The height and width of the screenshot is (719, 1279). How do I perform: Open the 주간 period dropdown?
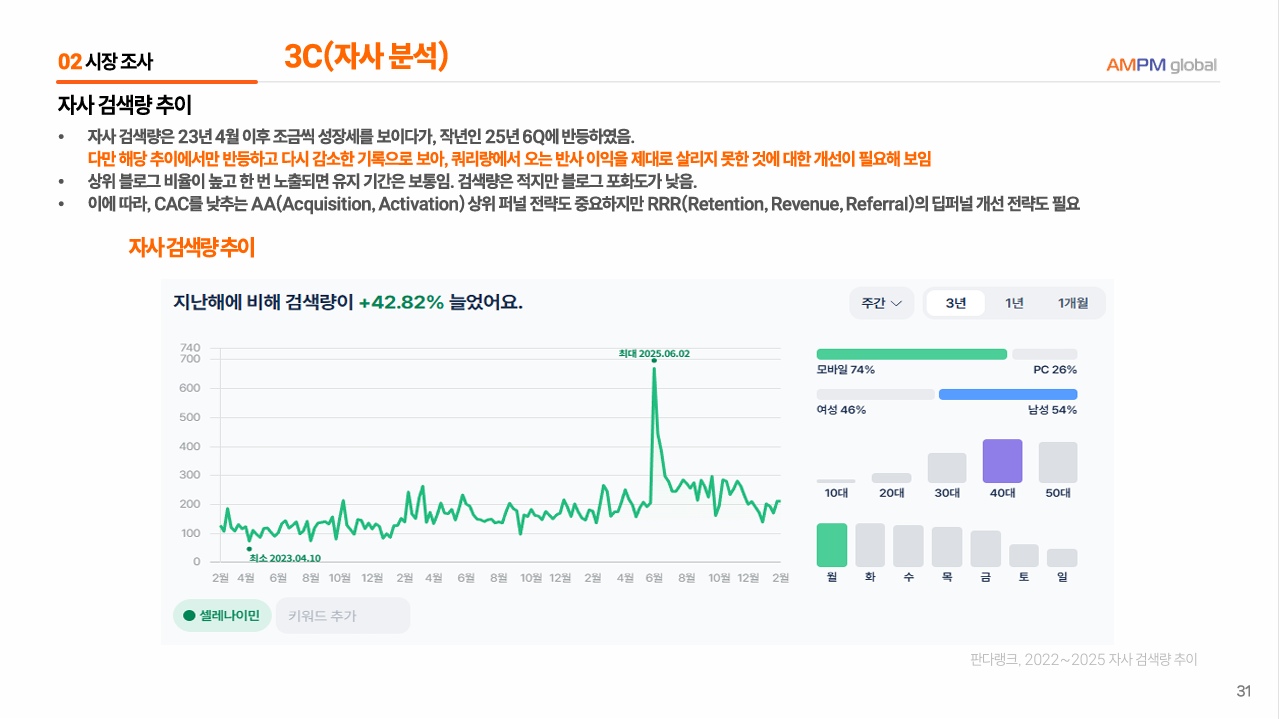881,303
